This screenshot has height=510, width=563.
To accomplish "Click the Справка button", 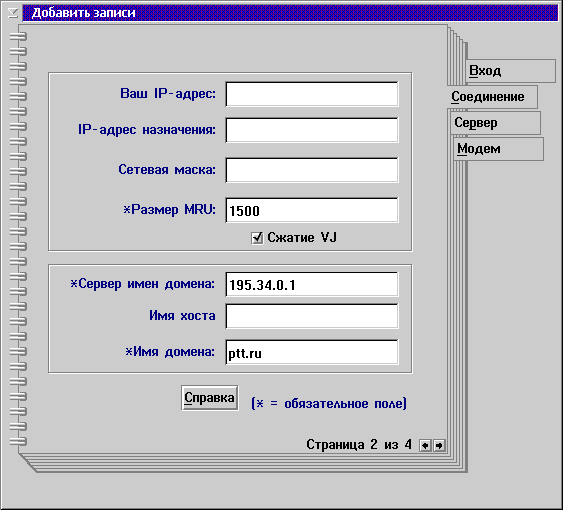I will point(210,398).
